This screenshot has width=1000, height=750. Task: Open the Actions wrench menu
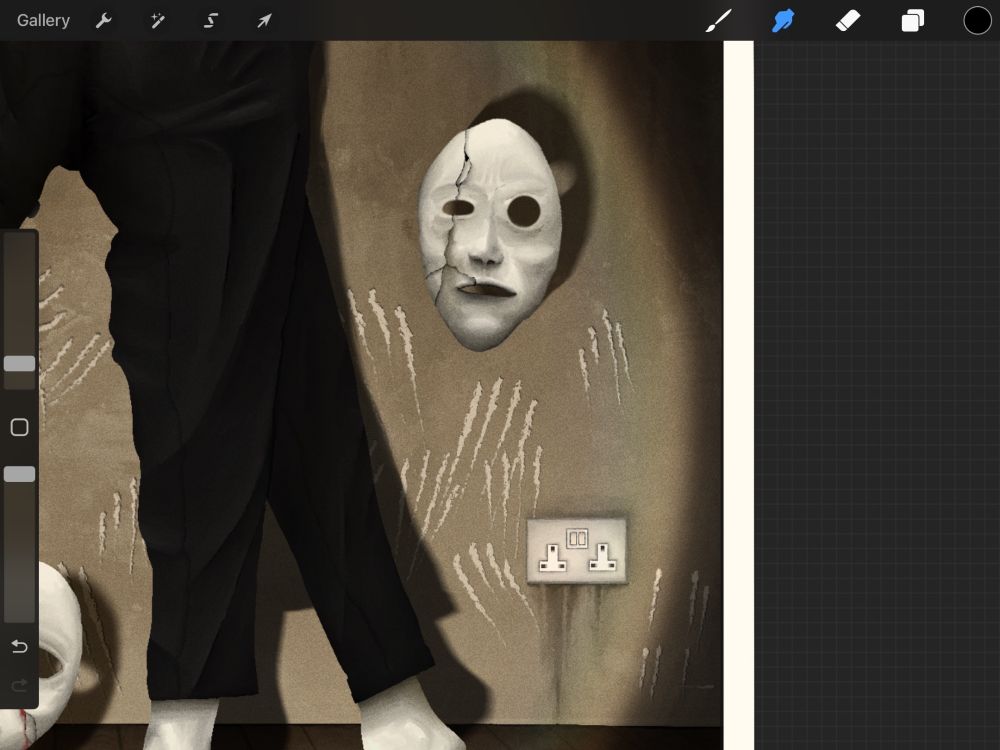tap(104, 20)
